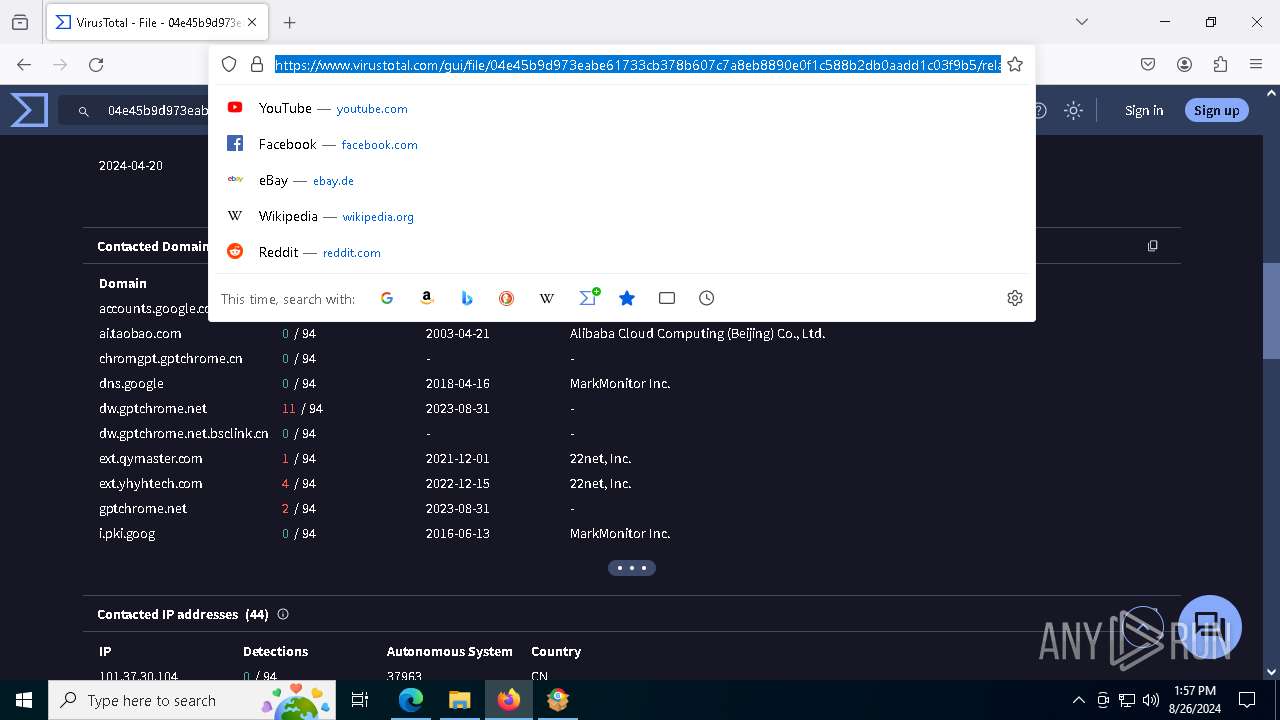Click info icon next to Contacted IP addresses
The width and height of the screenshot is (1280, 720).
coord(283,614)
